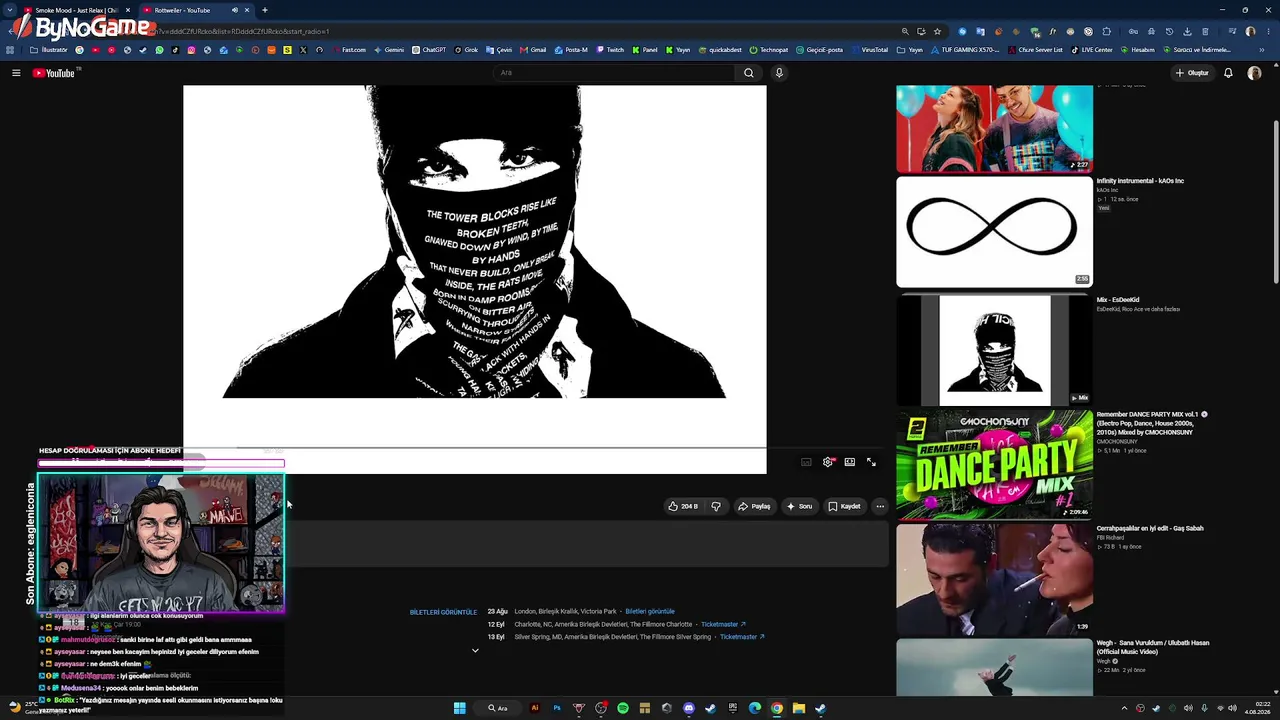Share the video using Paylaş
The width and height of the screenshot is (1280, 720).
(754, 506)
